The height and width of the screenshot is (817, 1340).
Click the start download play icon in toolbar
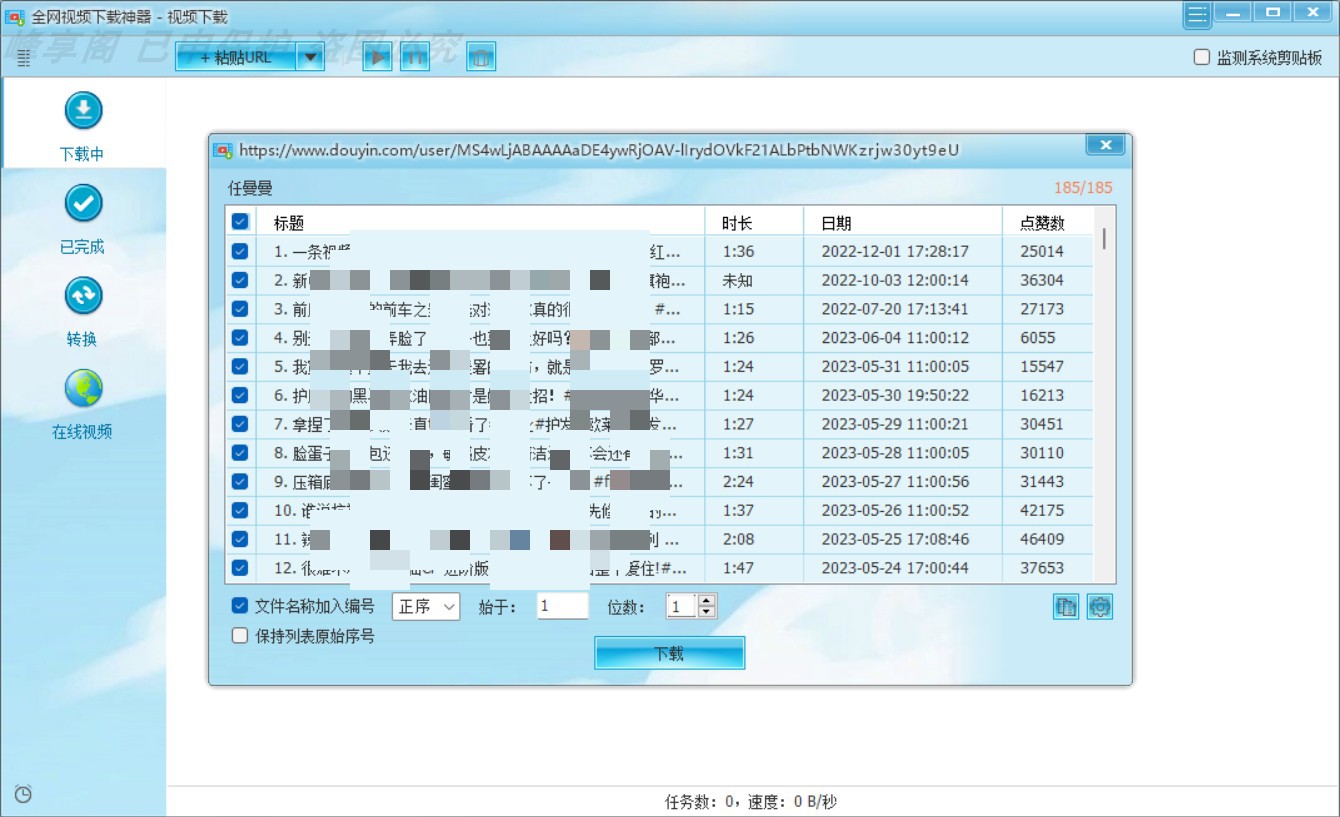click(377, 58)
